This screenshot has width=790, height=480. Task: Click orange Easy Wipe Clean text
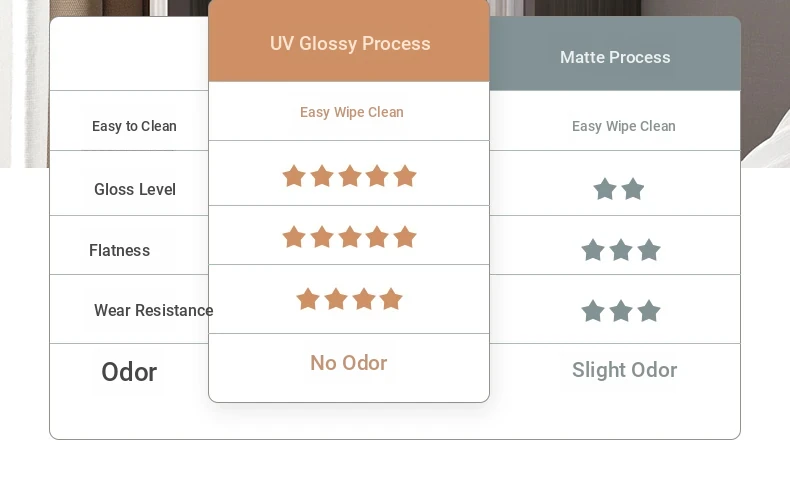point(352,112)
